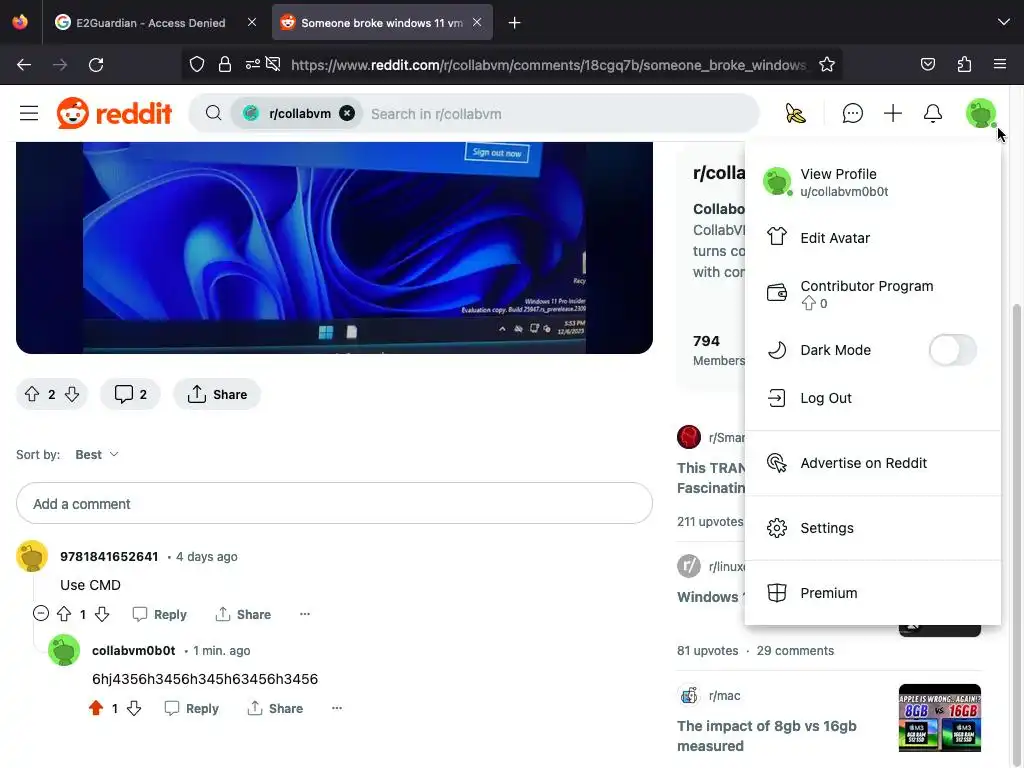Screen dimensions: 1024x768
Task: Reply to collabvm0b0t comment
Action: click(191, 709)
